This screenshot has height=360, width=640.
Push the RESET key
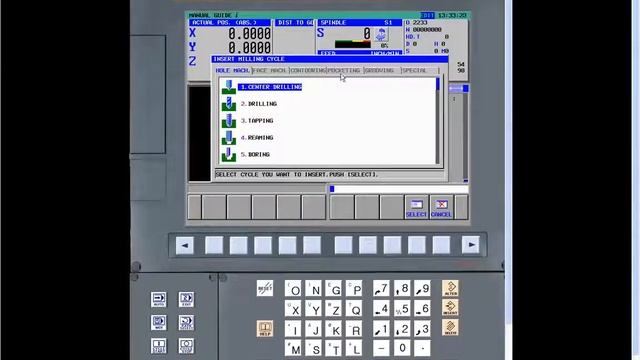click(265, 288)
